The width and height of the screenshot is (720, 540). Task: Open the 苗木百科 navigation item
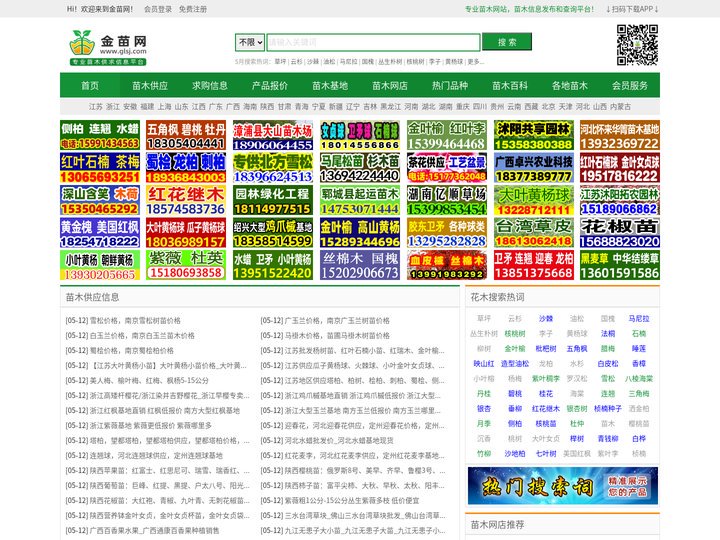click(510, 85)
